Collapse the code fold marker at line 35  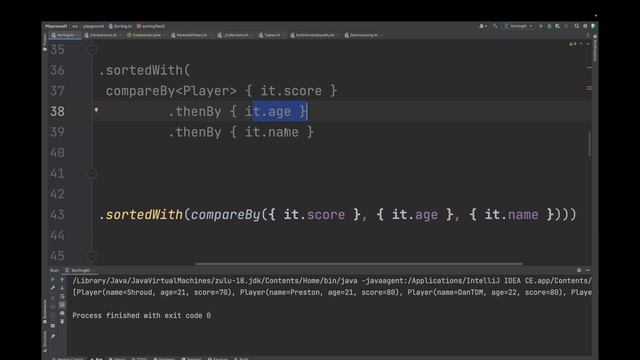tap(92, 50)
